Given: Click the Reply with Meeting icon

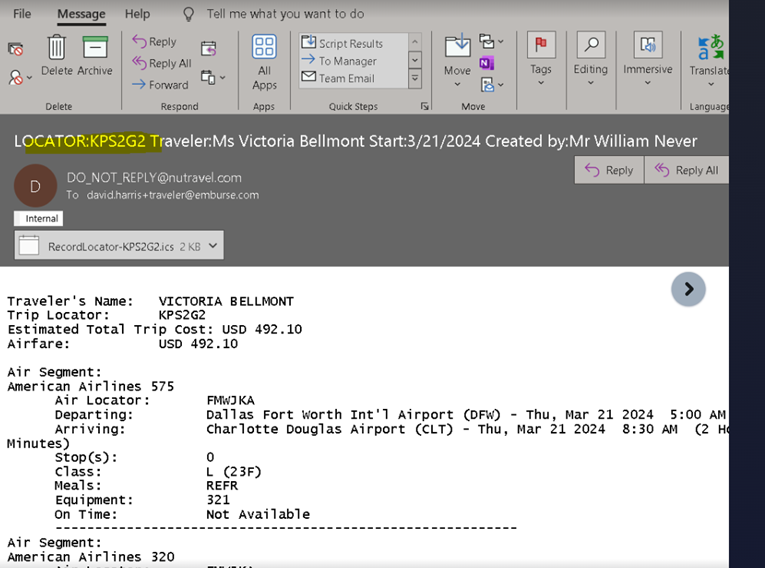Looking at the screenshot, I should (x=208, y=49).
